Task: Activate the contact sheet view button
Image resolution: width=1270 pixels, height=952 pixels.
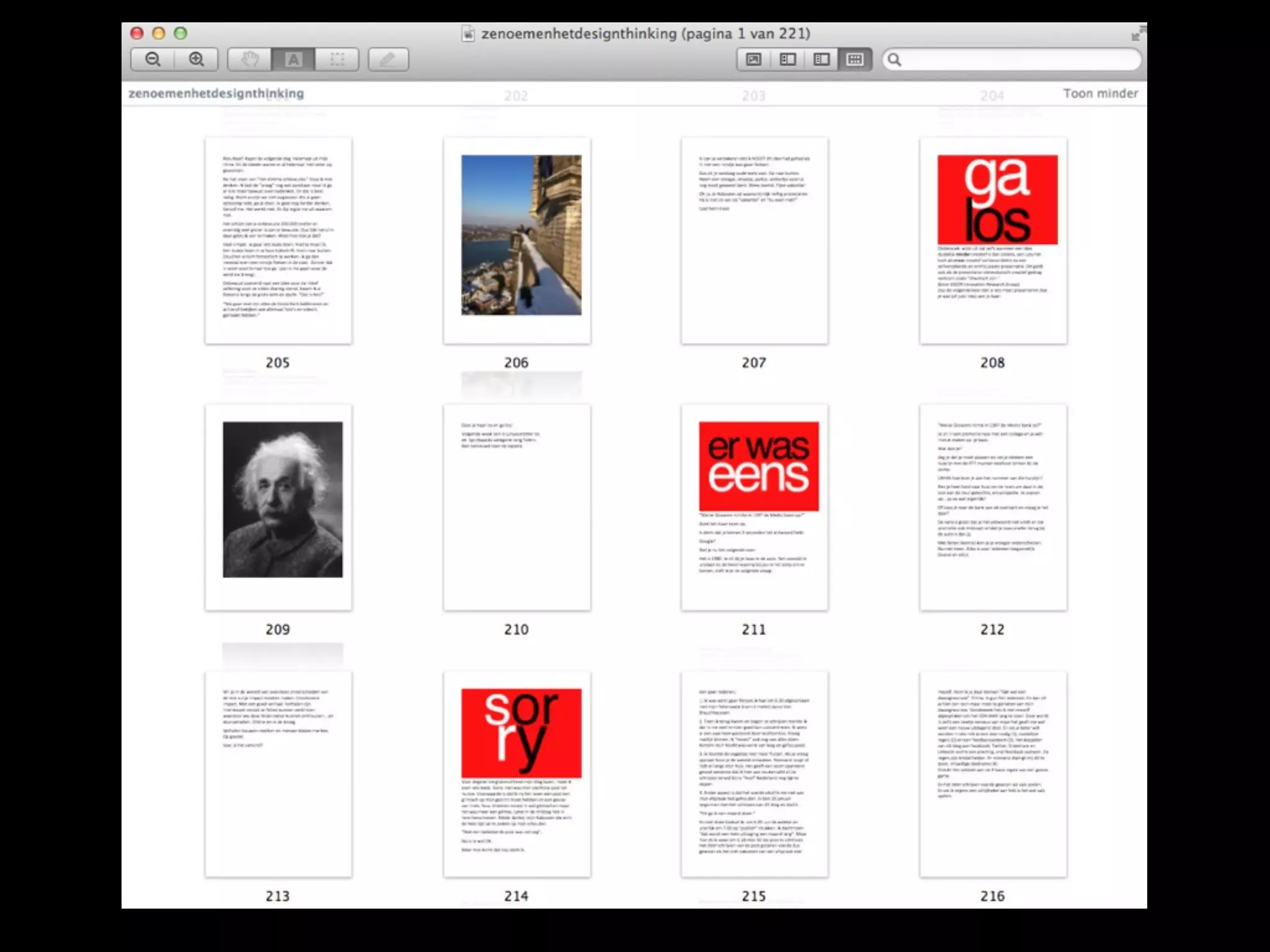Action: tap(855, 59)
